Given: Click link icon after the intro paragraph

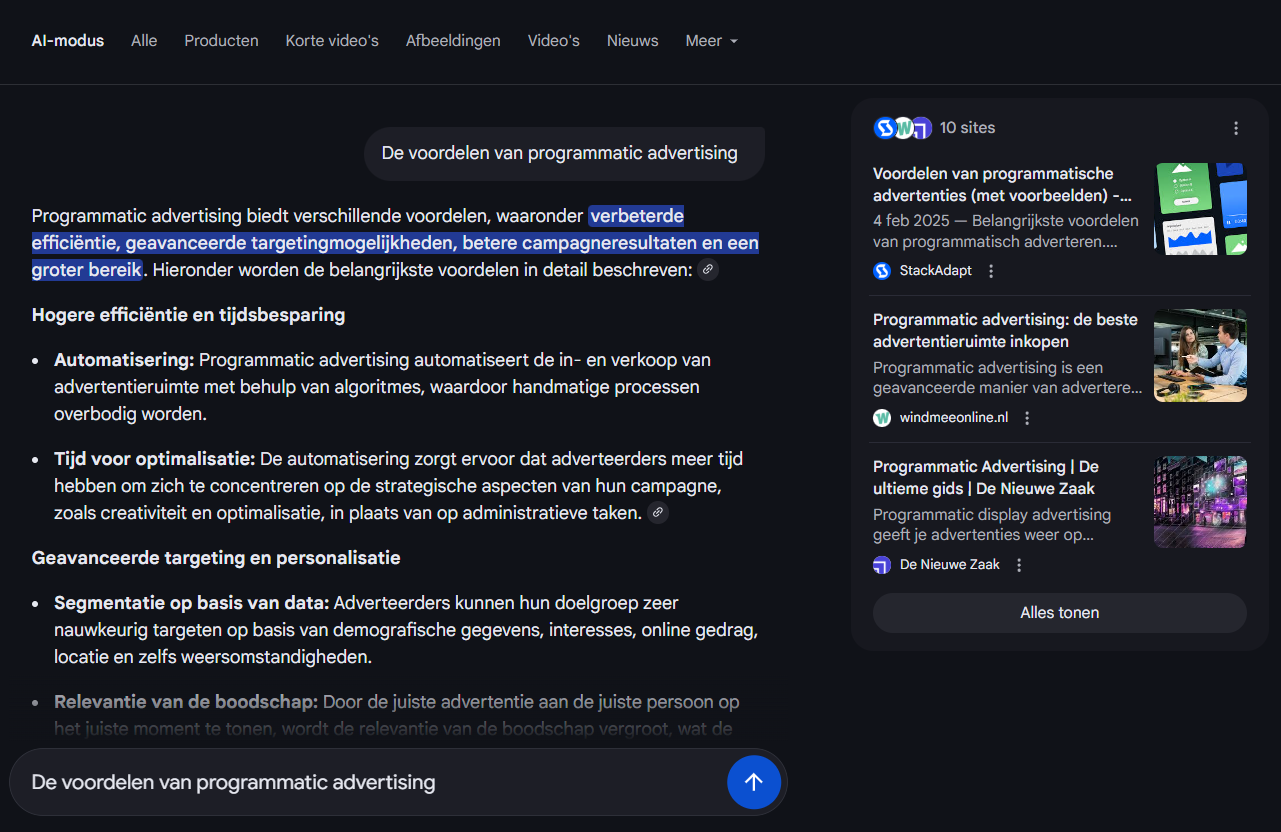Looking at the screenshot, I should [708, 270].
